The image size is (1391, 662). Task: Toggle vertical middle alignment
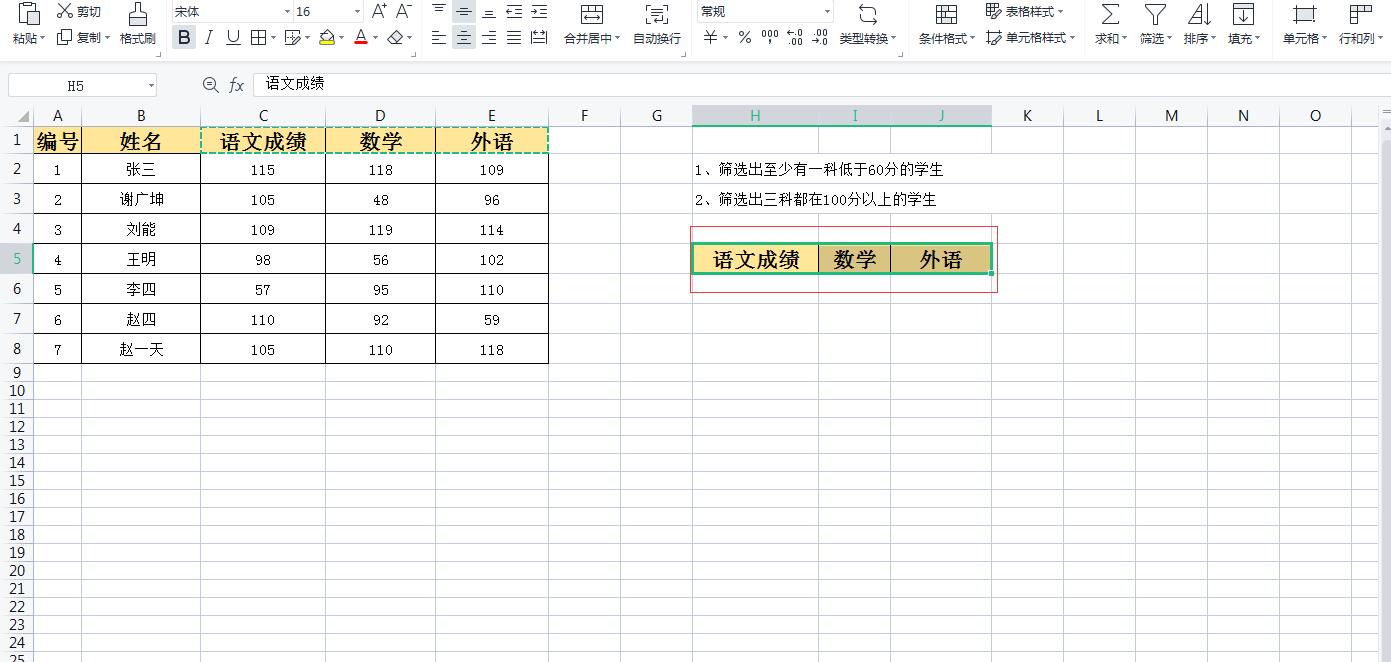pos(464,11)
